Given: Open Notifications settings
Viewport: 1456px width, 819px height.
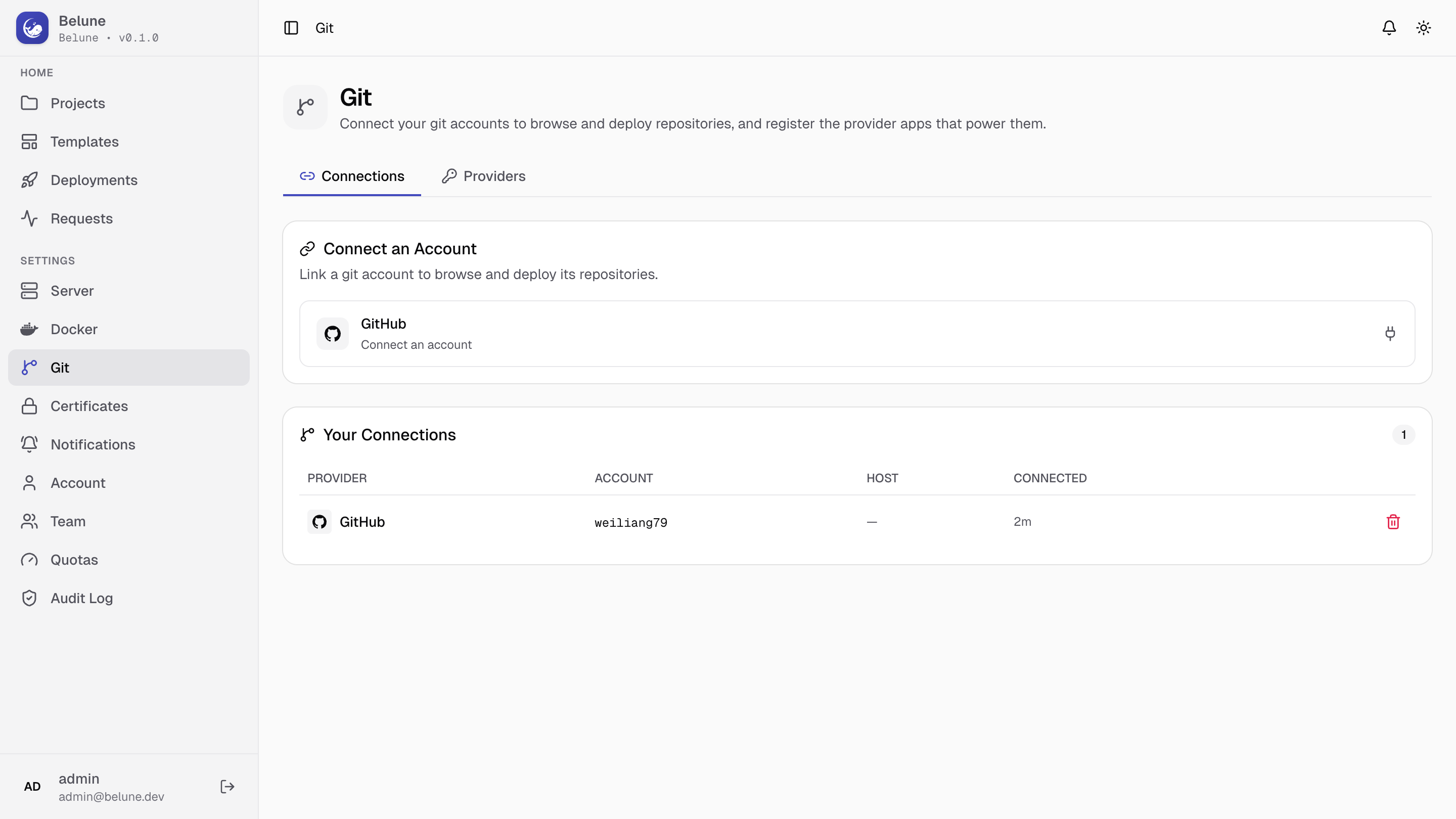Looking at the screenshot, I should 129,444.
